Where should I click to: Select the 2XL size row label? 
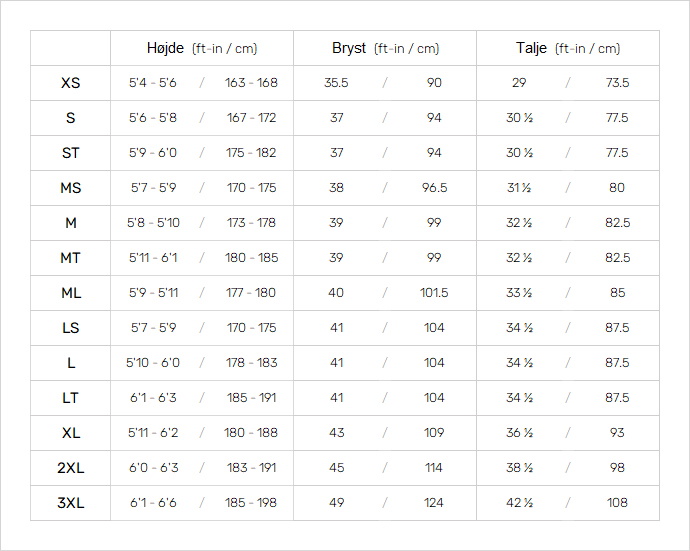point(70,468)
